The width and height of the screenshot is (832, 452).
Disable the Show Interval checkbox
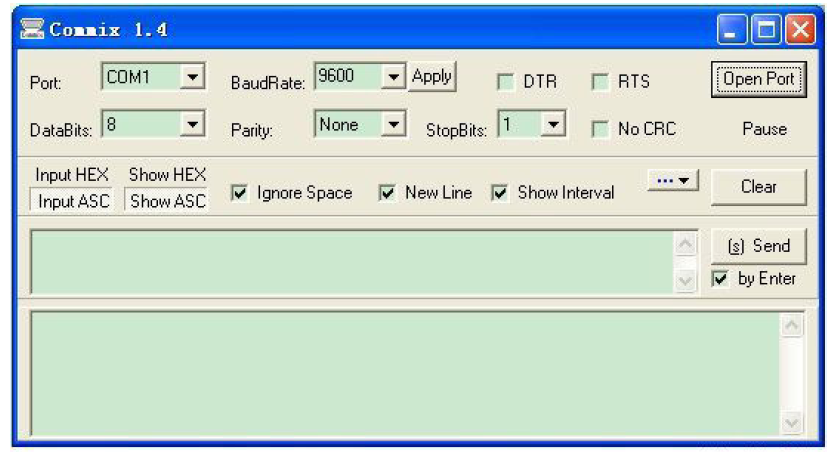click(500, 193)
